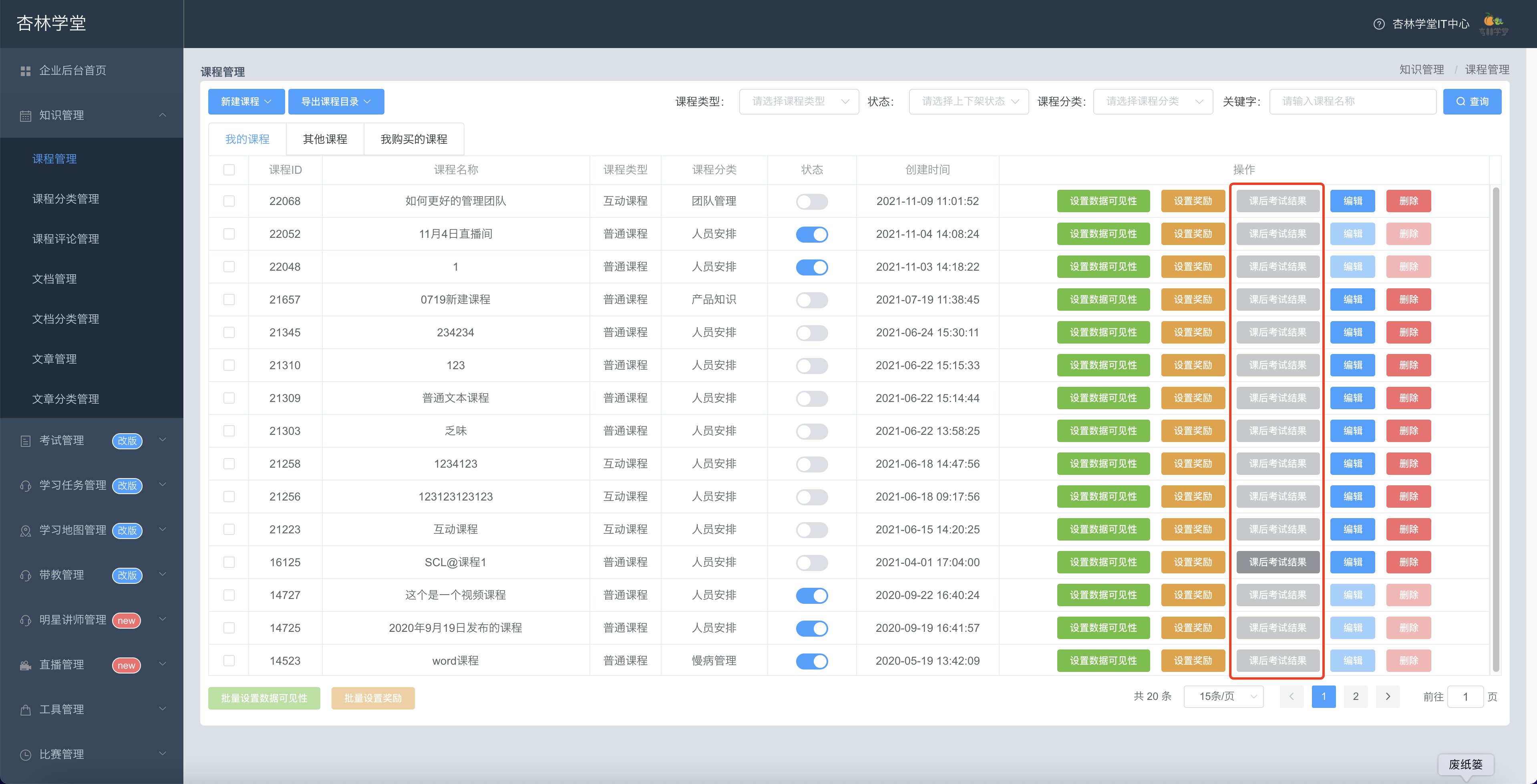1537x784 pixels.
Task: Click the 查询 search button
Action: [1472, 101]
